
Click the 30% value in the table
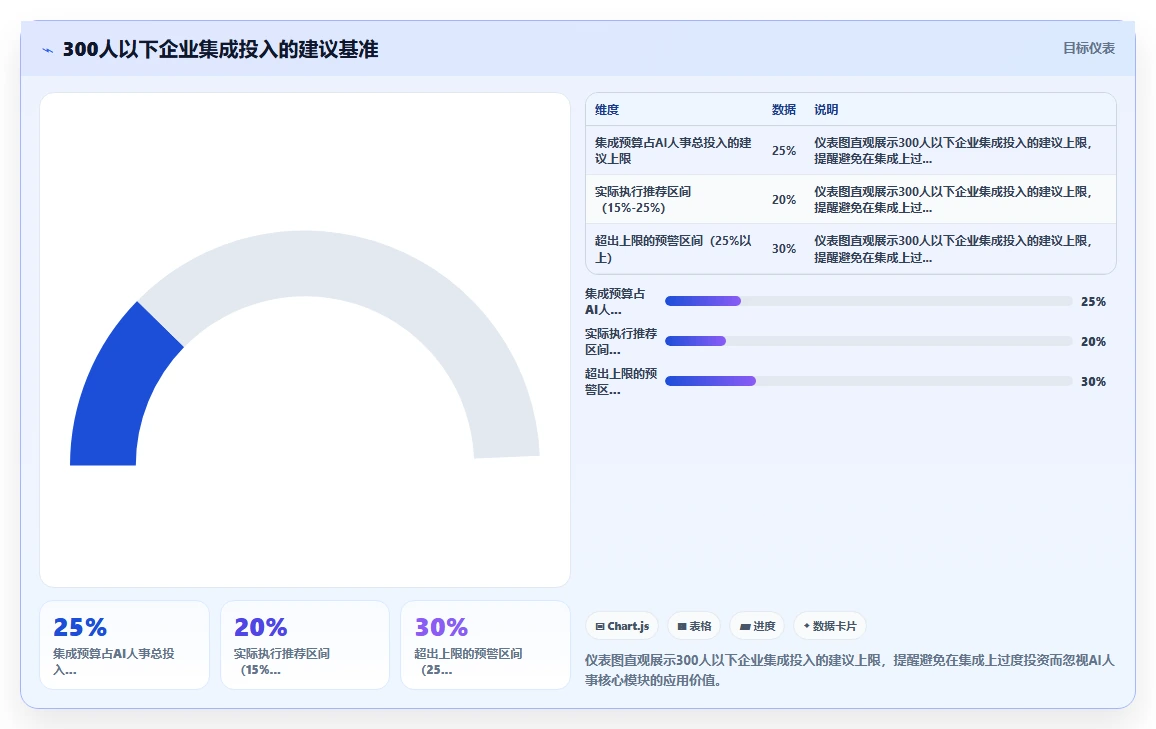tap(784, 249)
